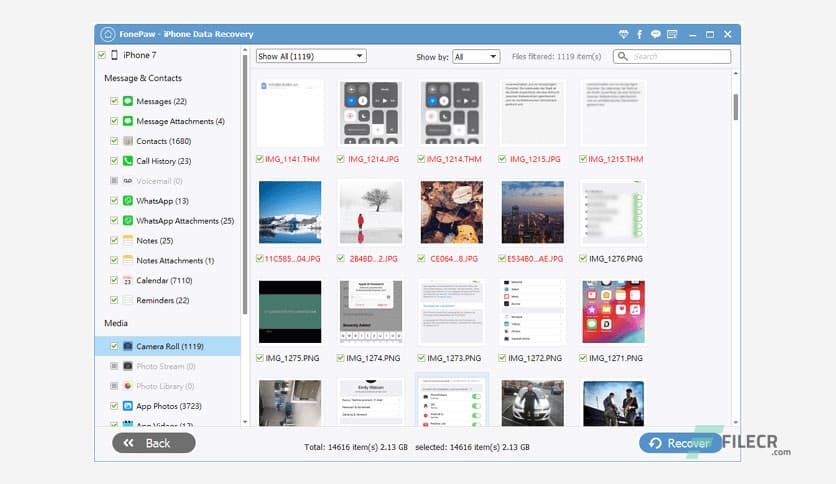This screenshot has width=836, height=484.
Task: Select the Notes icon
Action: 128,240
